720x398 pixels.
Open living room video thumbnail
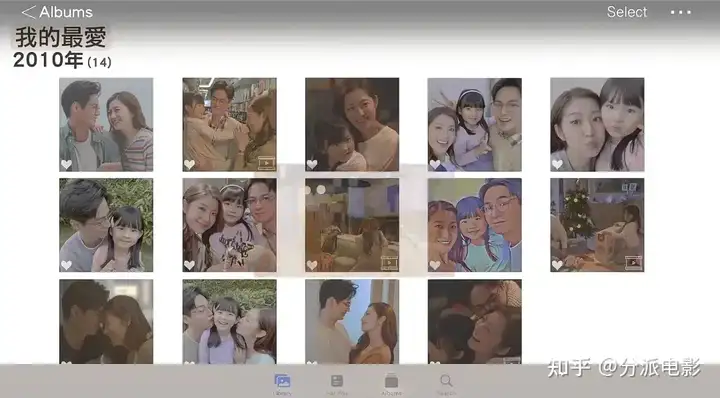tap(352, 225)
